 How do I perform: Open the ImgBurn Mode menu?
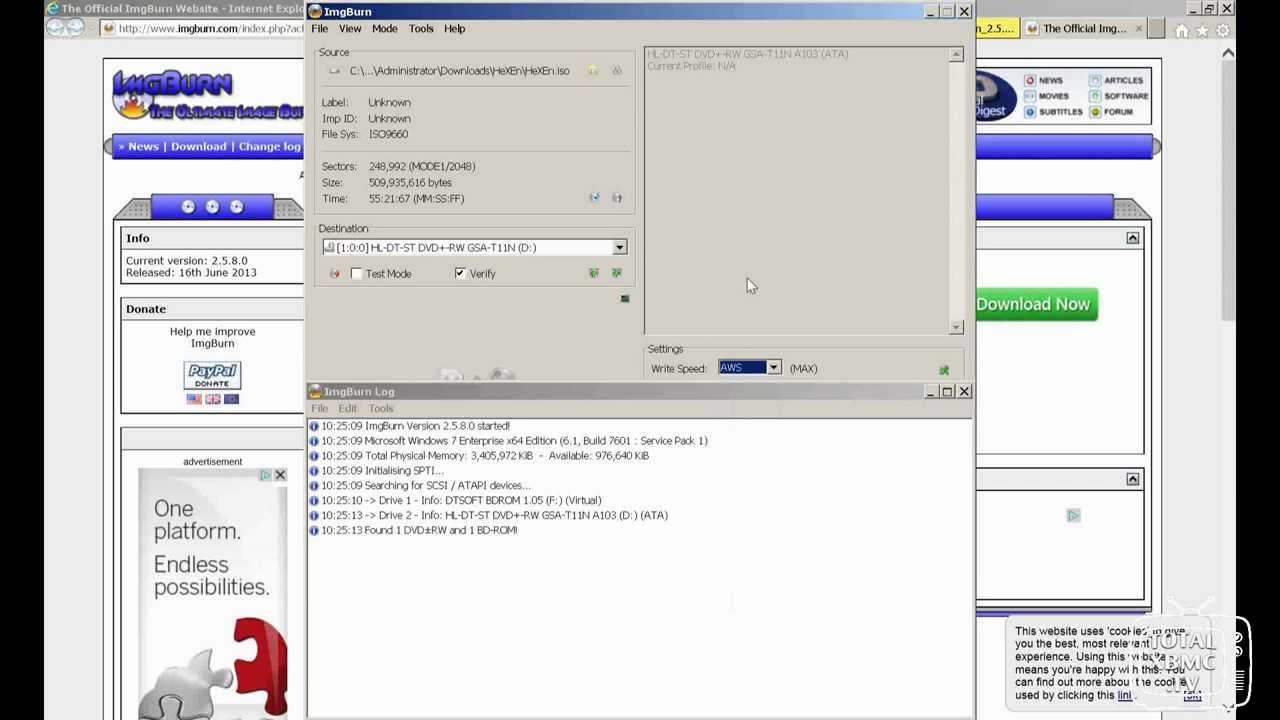385,29
